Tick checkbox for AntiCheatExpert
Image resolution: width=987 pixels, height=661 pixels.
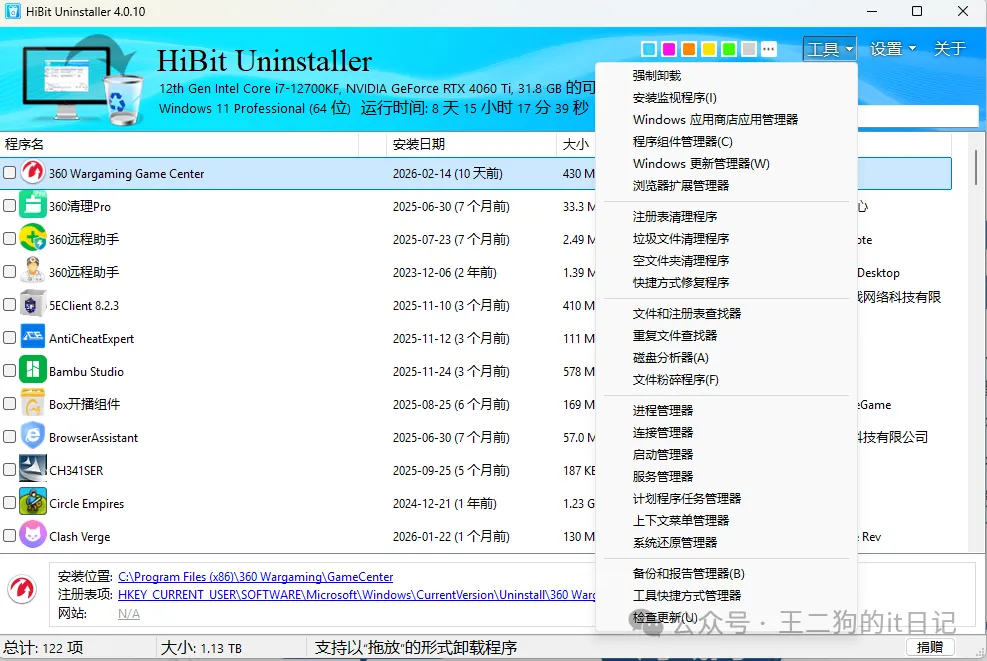pos(9,337)
